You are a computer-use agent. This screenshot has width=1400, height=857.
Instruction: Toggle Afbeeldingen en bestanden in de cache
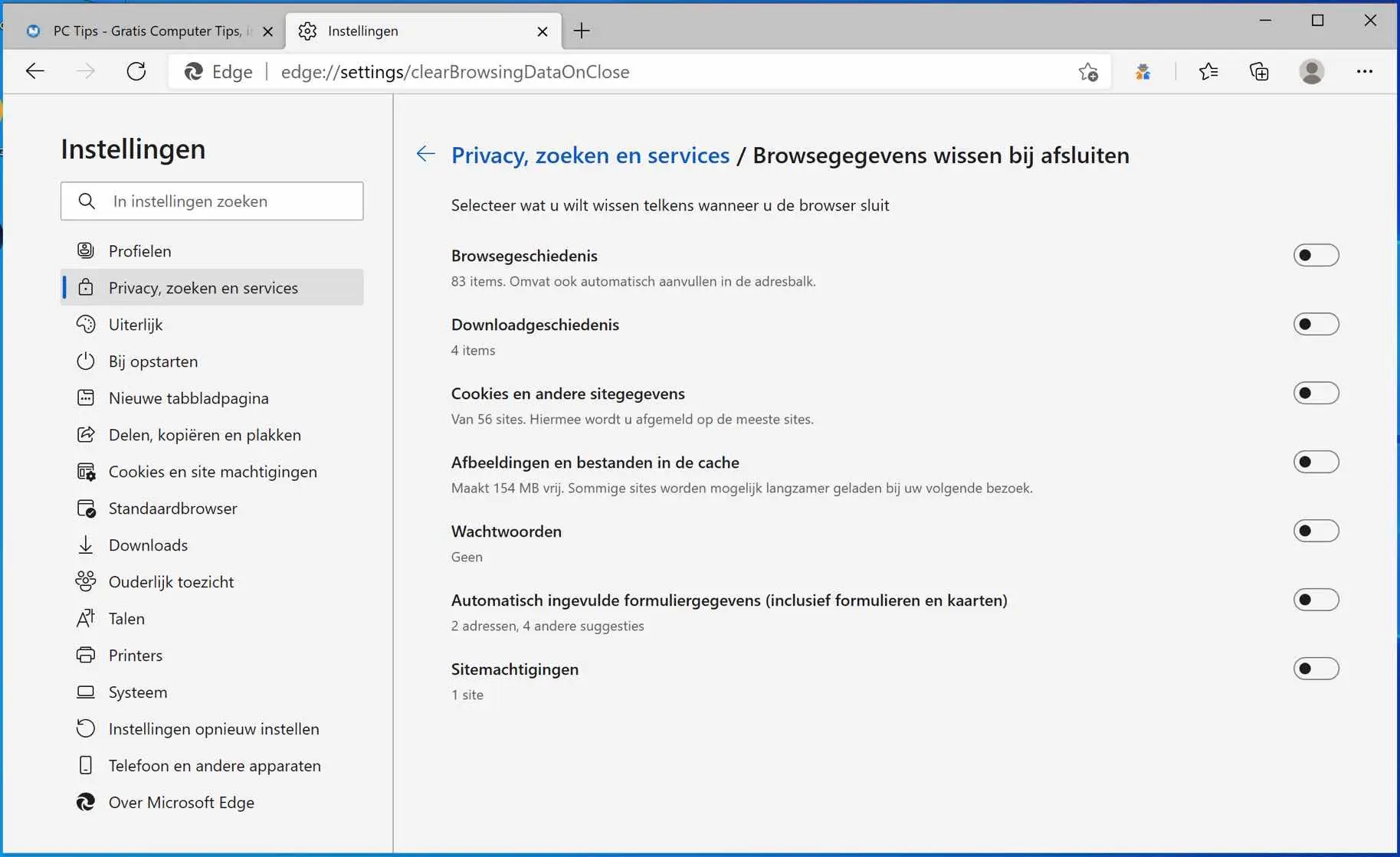pyautogui.click(x=1316, y=462)
